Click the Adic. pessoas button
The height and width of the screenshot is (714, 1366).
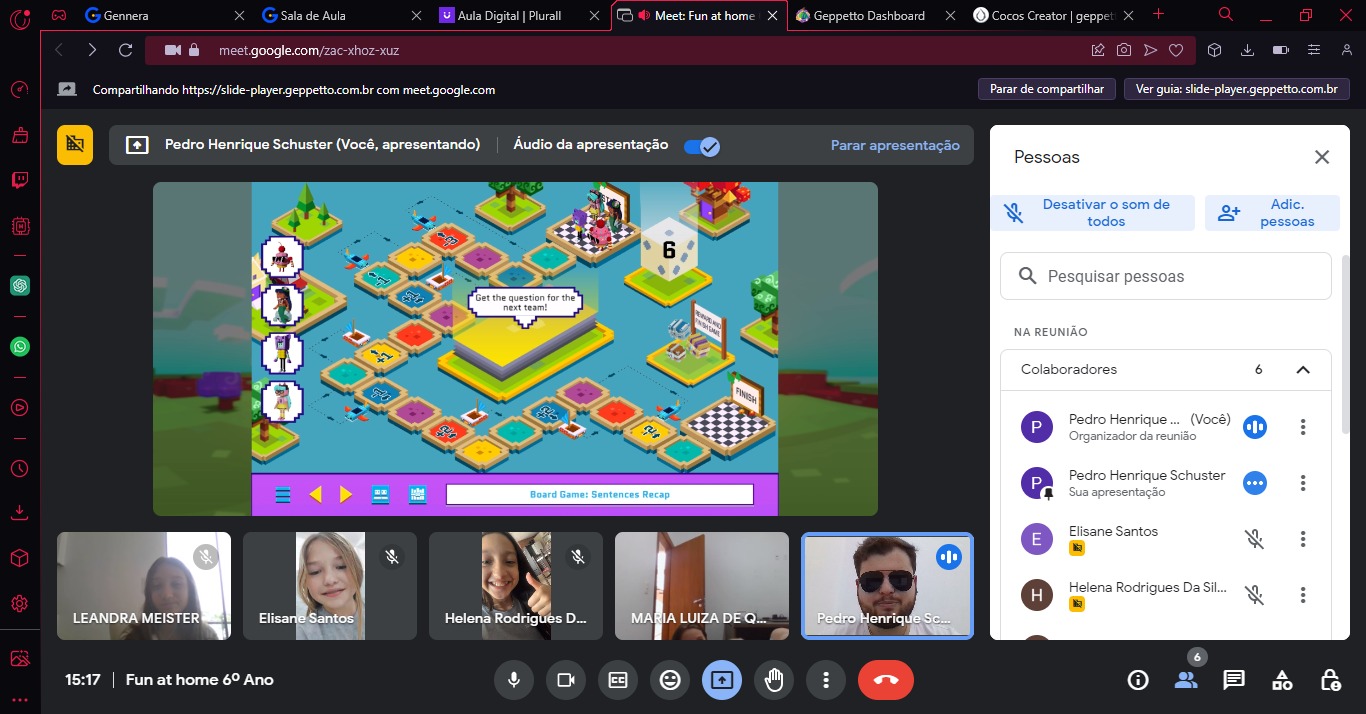[1272, 213]
